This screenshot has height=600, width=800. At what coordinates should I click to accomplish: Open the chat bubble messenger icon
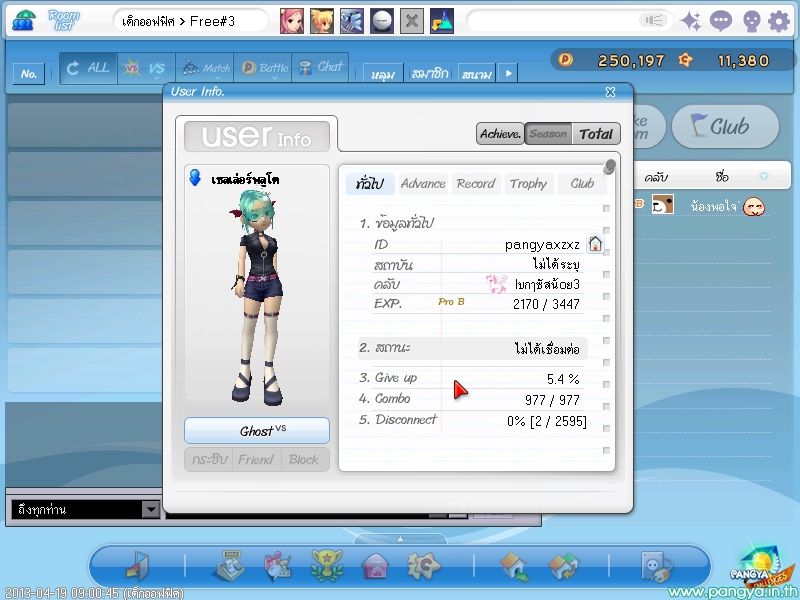click(x=721, y=21)
